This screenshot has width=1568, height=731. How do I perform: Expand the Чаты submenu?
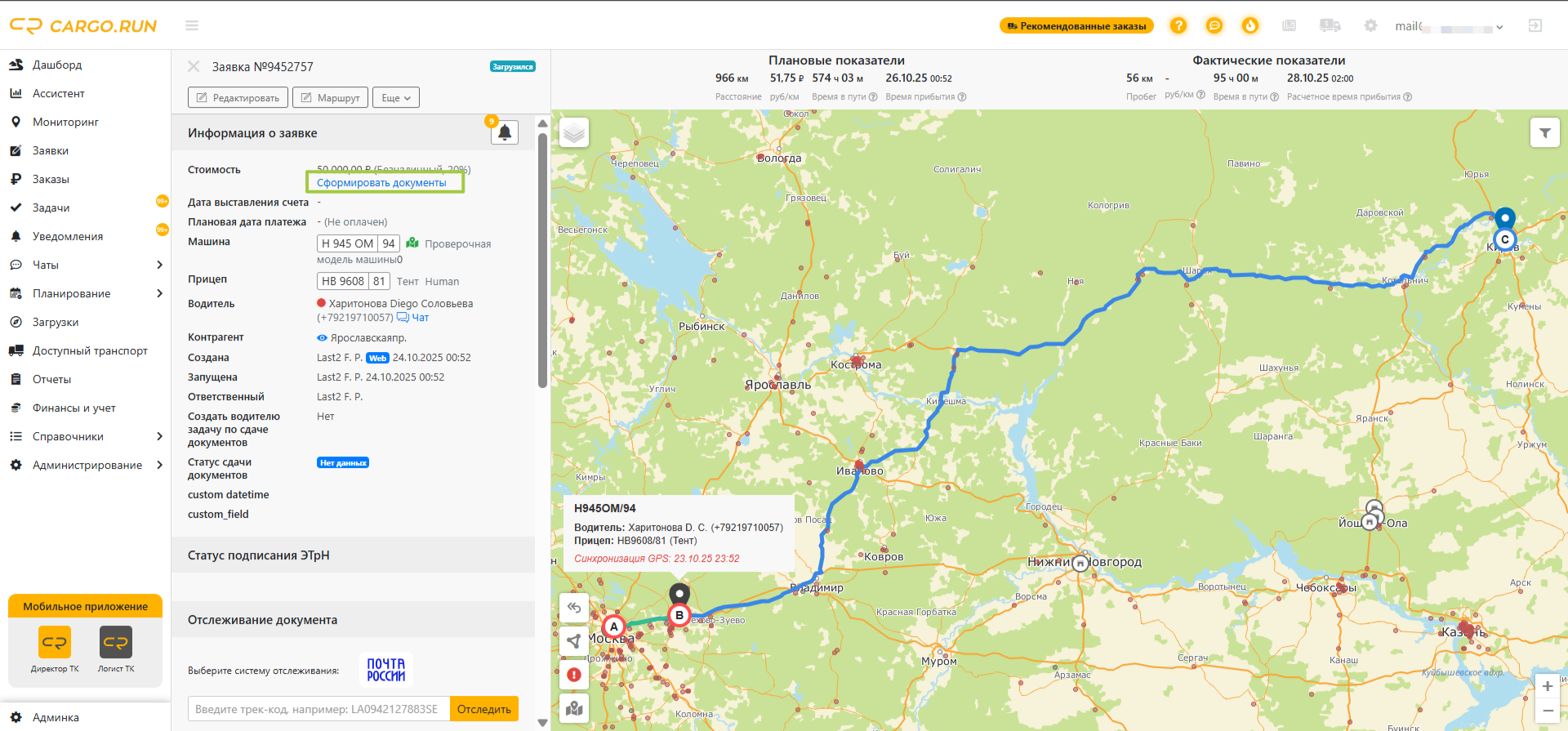(159, 265)
